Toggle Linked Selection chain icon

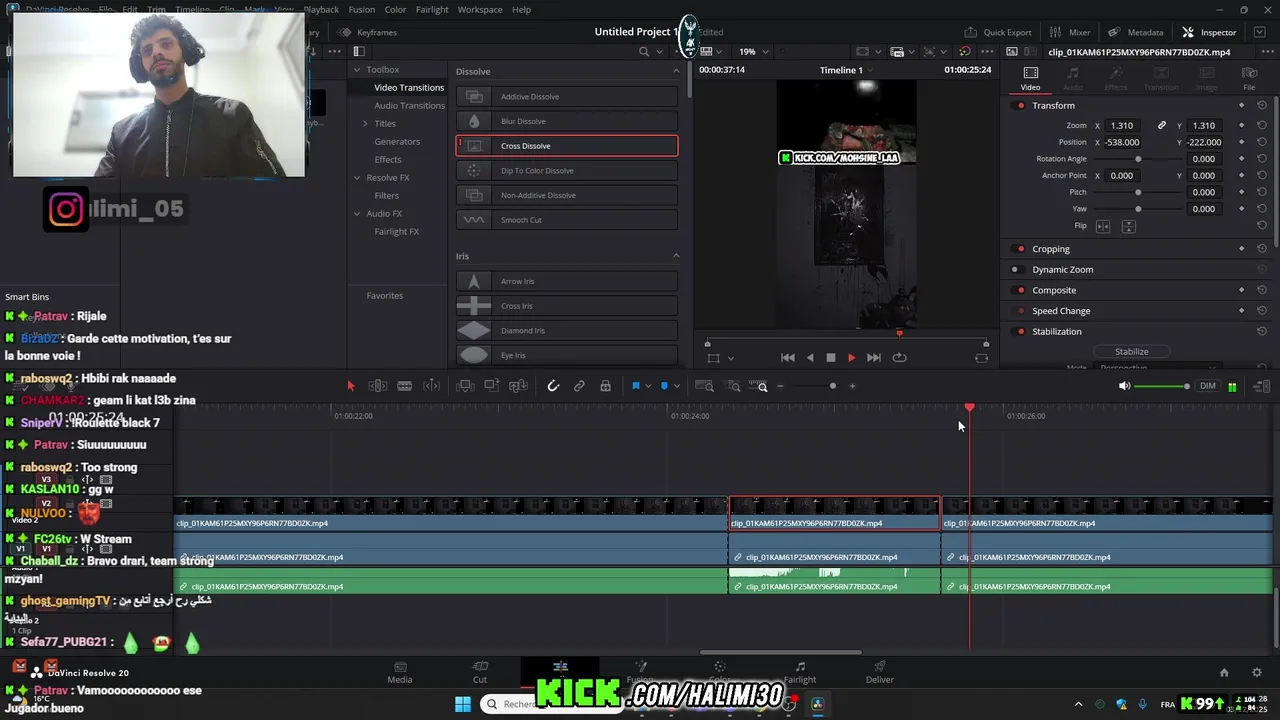point(579,386)
